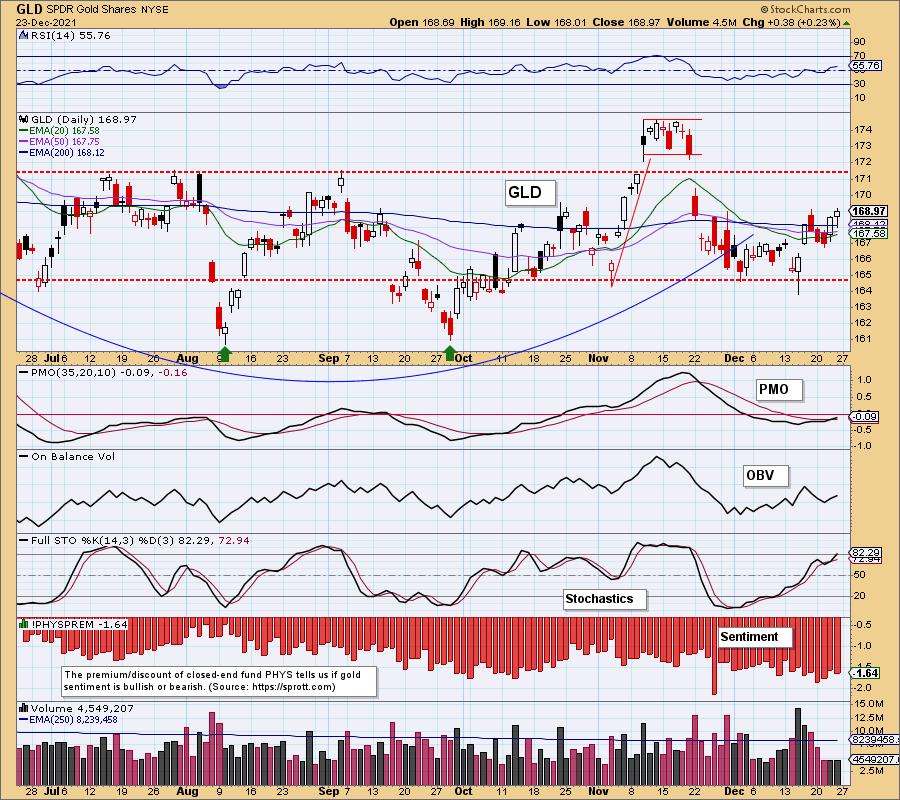Click the Stochastics annotation box
900x800 pixels.
[605, 599]
